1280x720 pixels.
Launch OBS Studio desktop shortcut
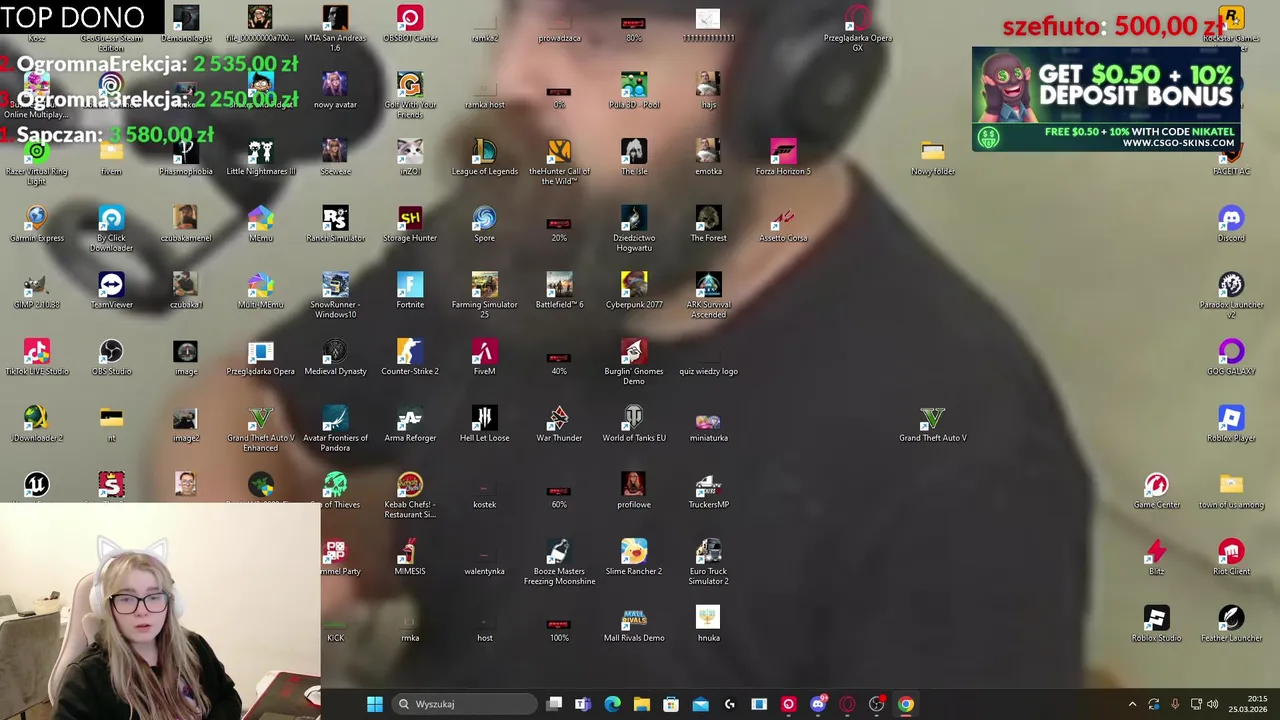point(111,357)
